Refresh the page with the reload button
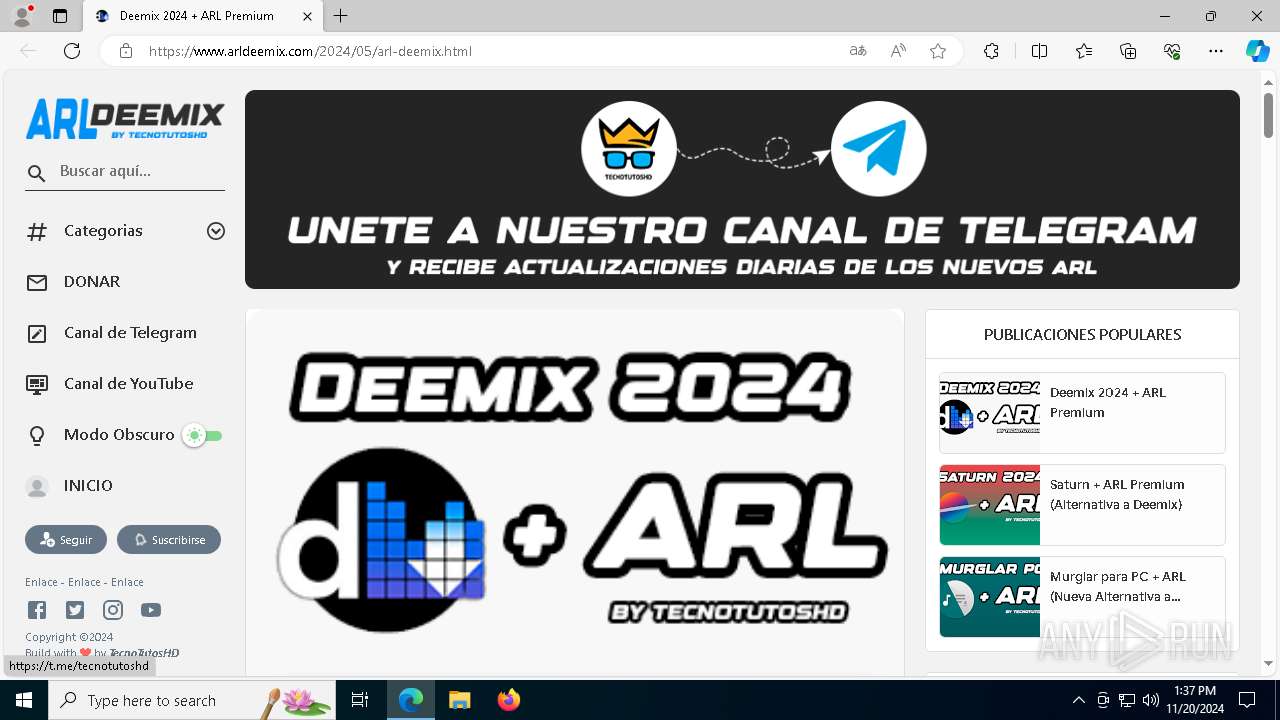This screenshot has width=1280, height=720. point(72,51)
